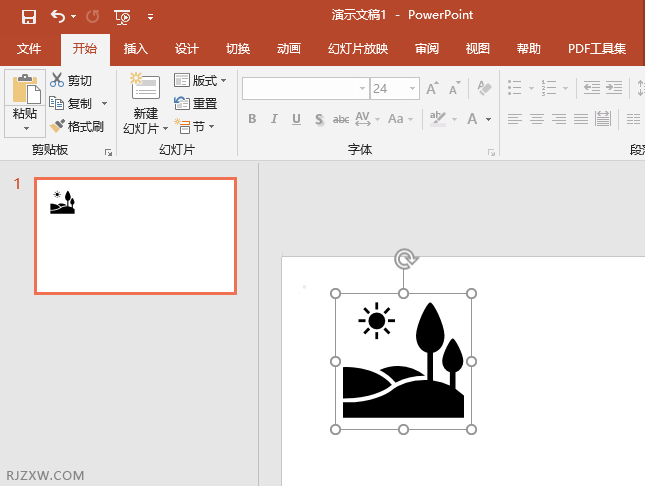This screenshot has width=645, height=486.
Task: Click the Undo arrow icon
Action: (x=57, y=16)
